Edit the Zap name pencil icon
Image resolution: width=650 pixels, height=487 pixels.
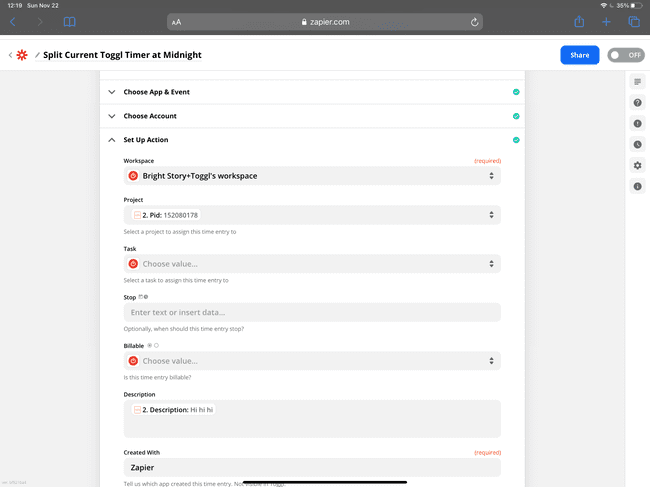click(x=37, y=55)
